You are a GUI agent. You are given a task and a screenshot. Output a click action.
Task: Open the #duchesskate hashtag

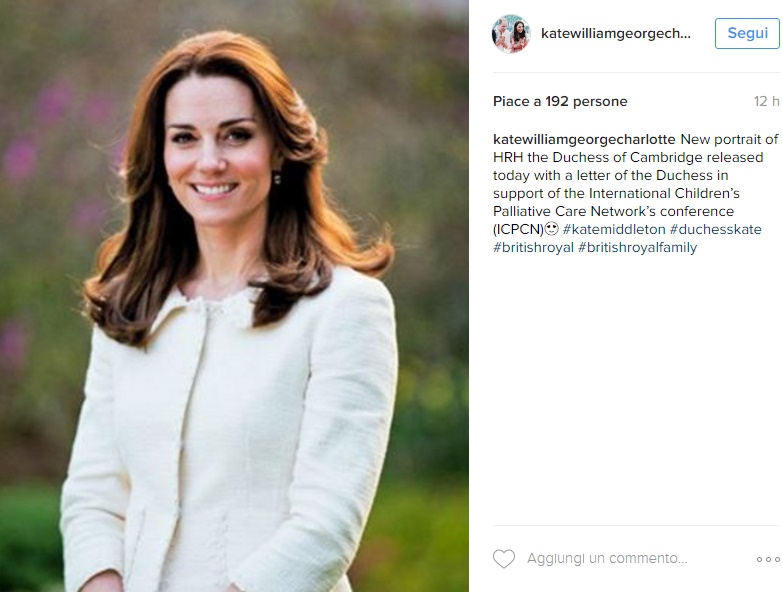(716, 229)
